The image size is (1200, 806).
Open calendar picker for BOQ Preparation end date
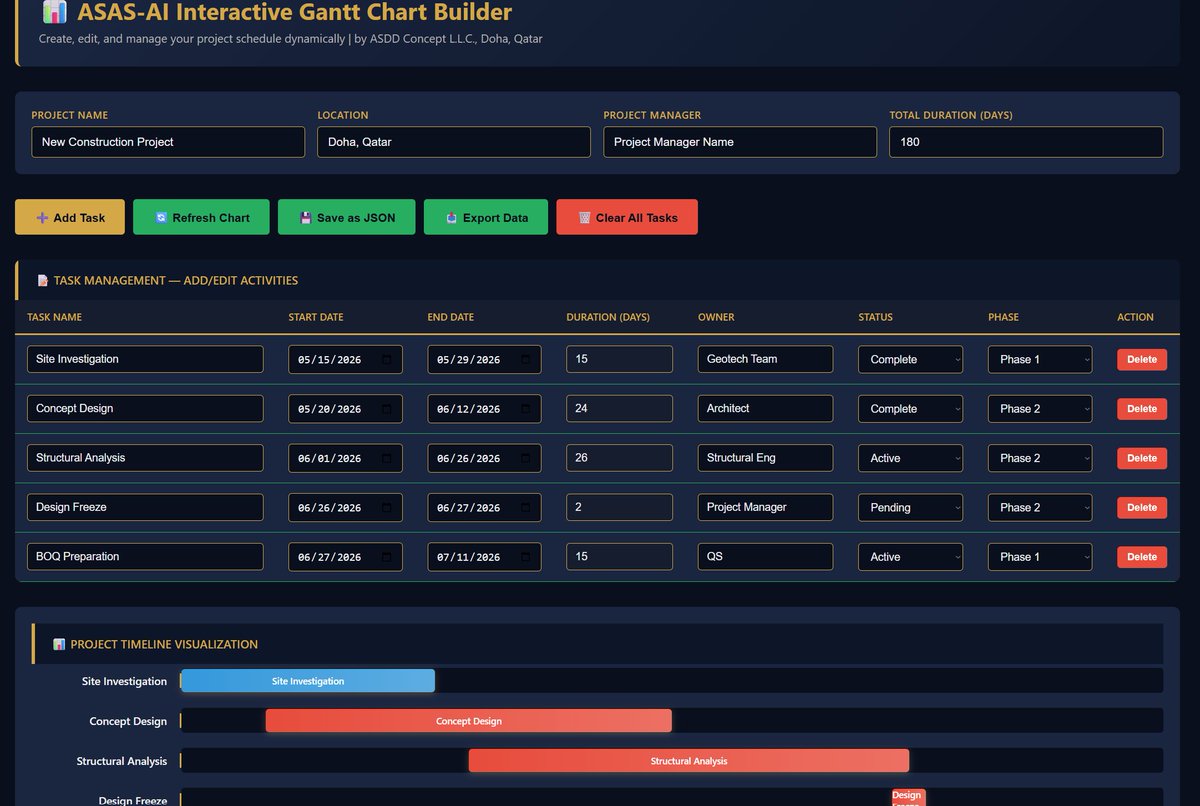point(526,558)
